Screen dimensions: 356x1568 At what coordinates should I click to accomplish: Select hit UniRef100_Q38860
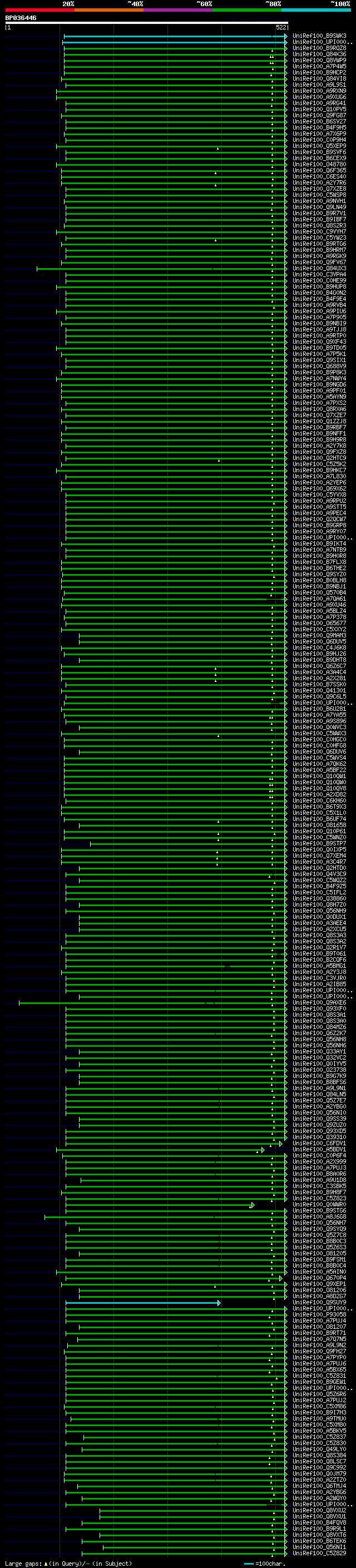point(319,898)
